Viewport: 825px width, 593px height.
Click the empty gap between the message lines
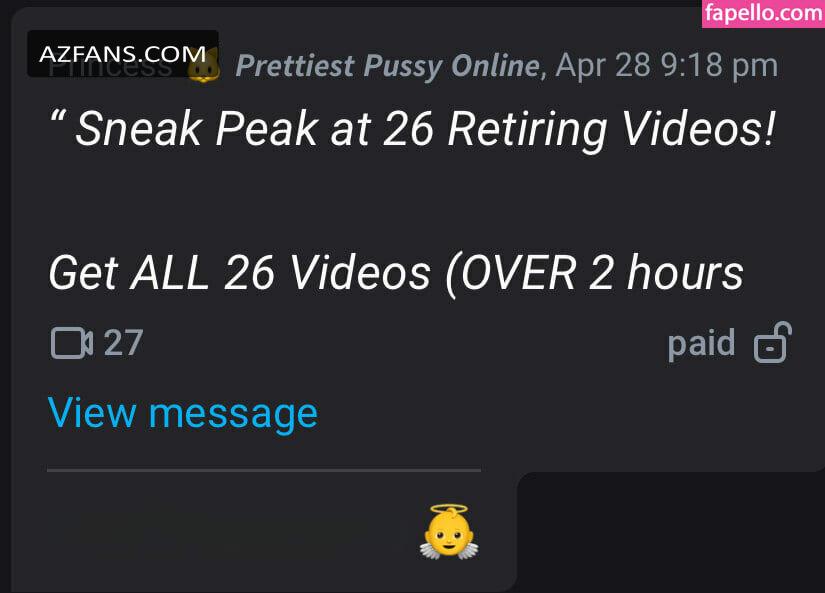[x=412, y=203]
